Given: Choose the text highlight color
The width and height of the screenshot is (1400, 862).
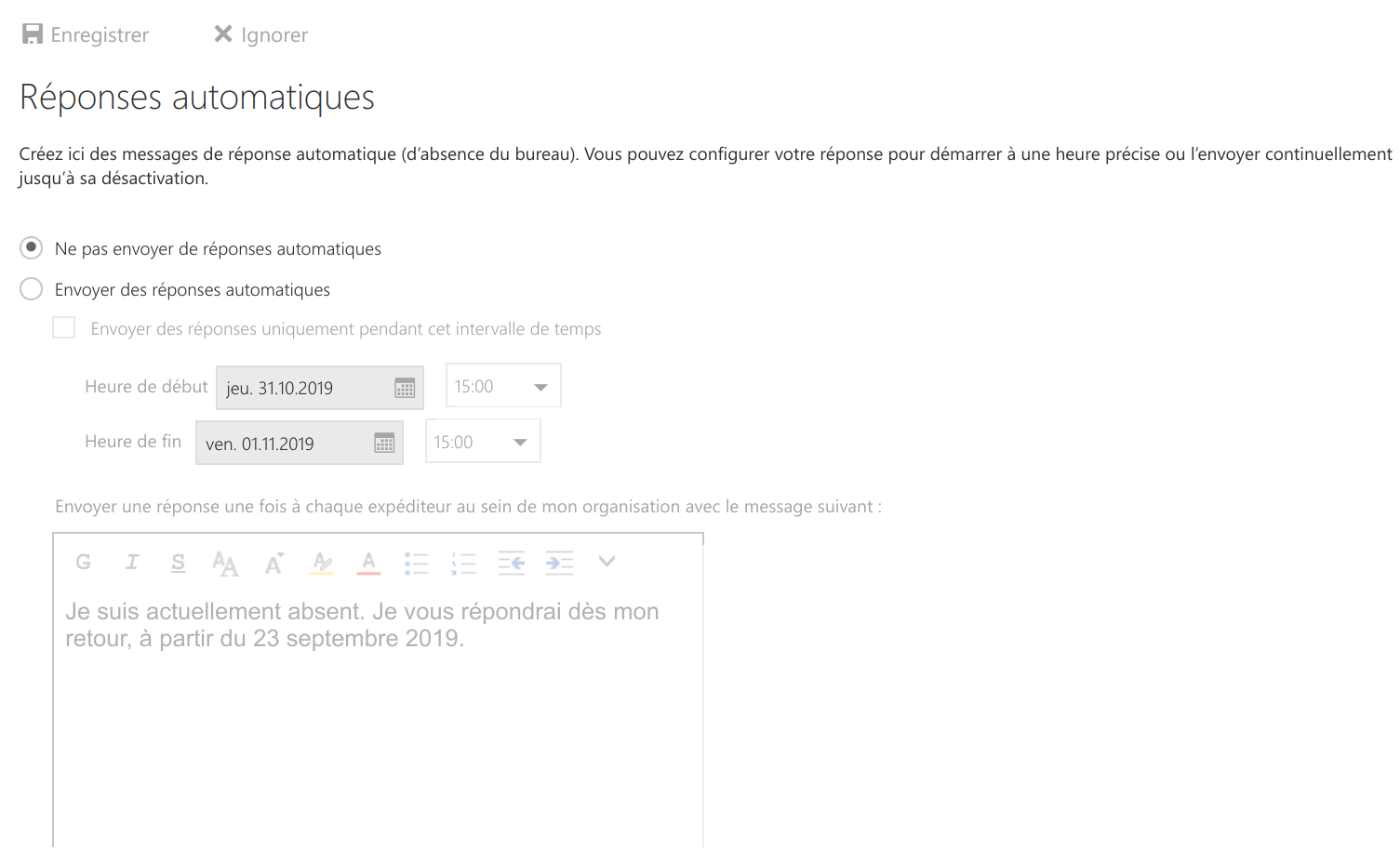Looking at the screenshot, I should (x=322, y=563).
